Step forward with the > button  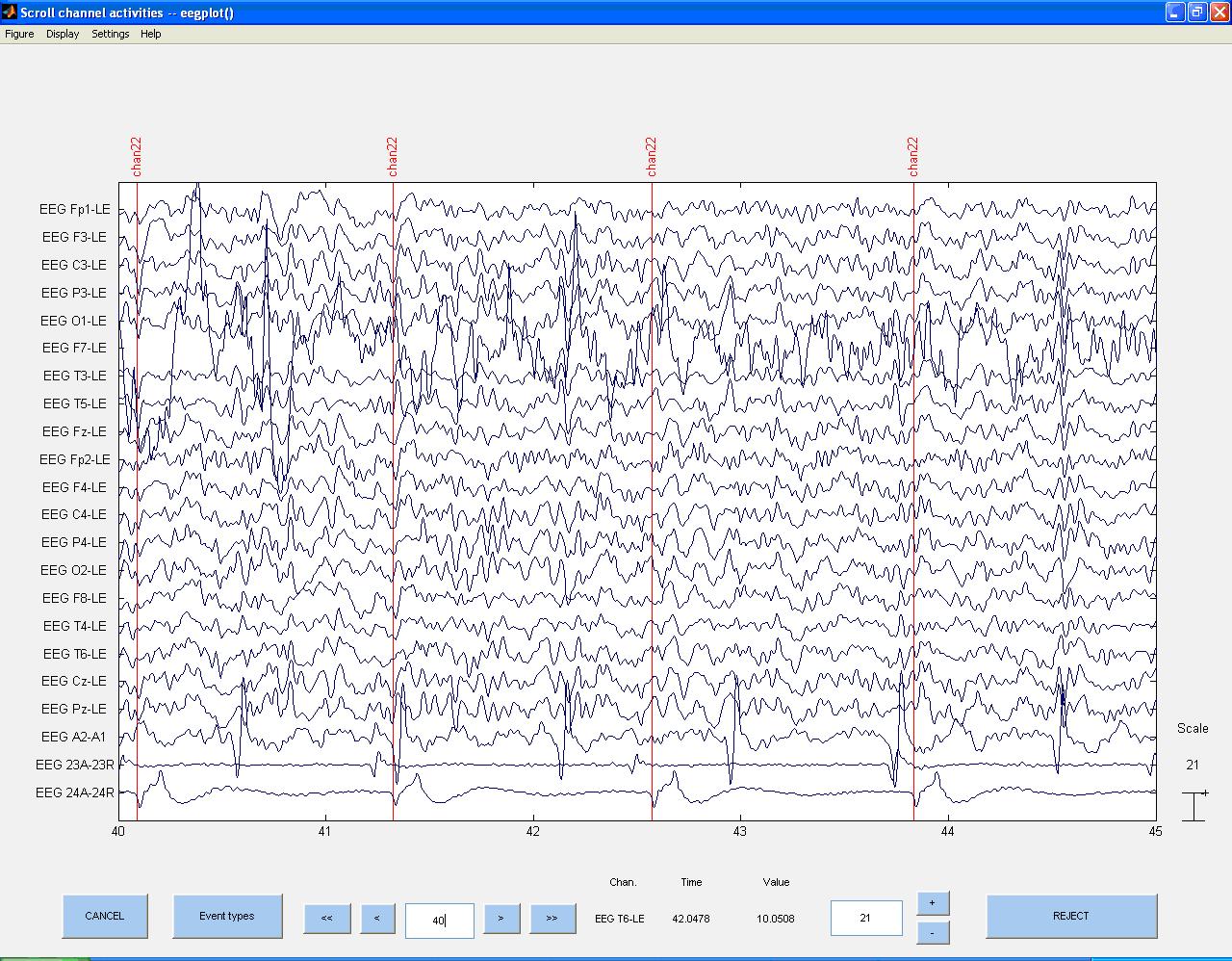(500, 918)
